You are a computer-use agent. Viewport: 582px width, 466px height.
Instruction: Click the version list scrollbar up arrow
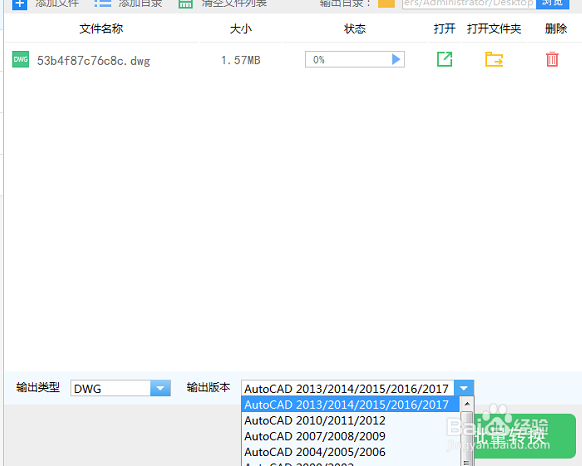(467, 404)
